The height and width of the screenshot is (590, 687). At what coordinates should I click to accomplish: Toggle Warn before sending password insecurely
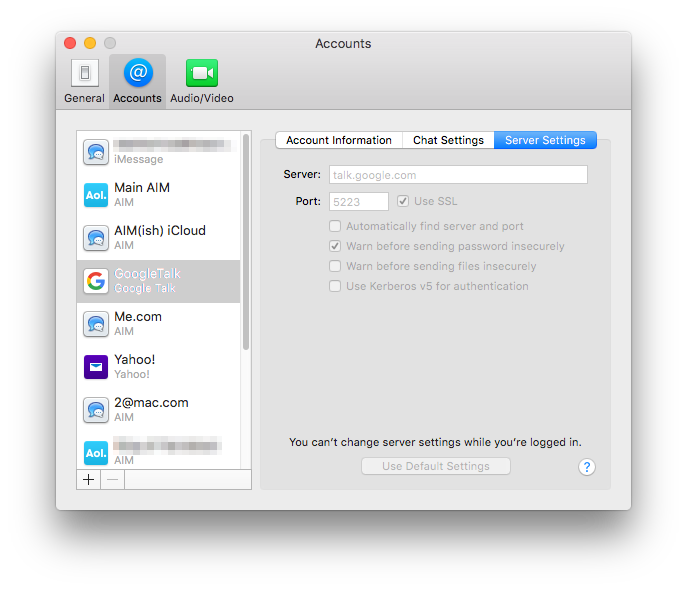pyautogui.click(x=335, y=246)
